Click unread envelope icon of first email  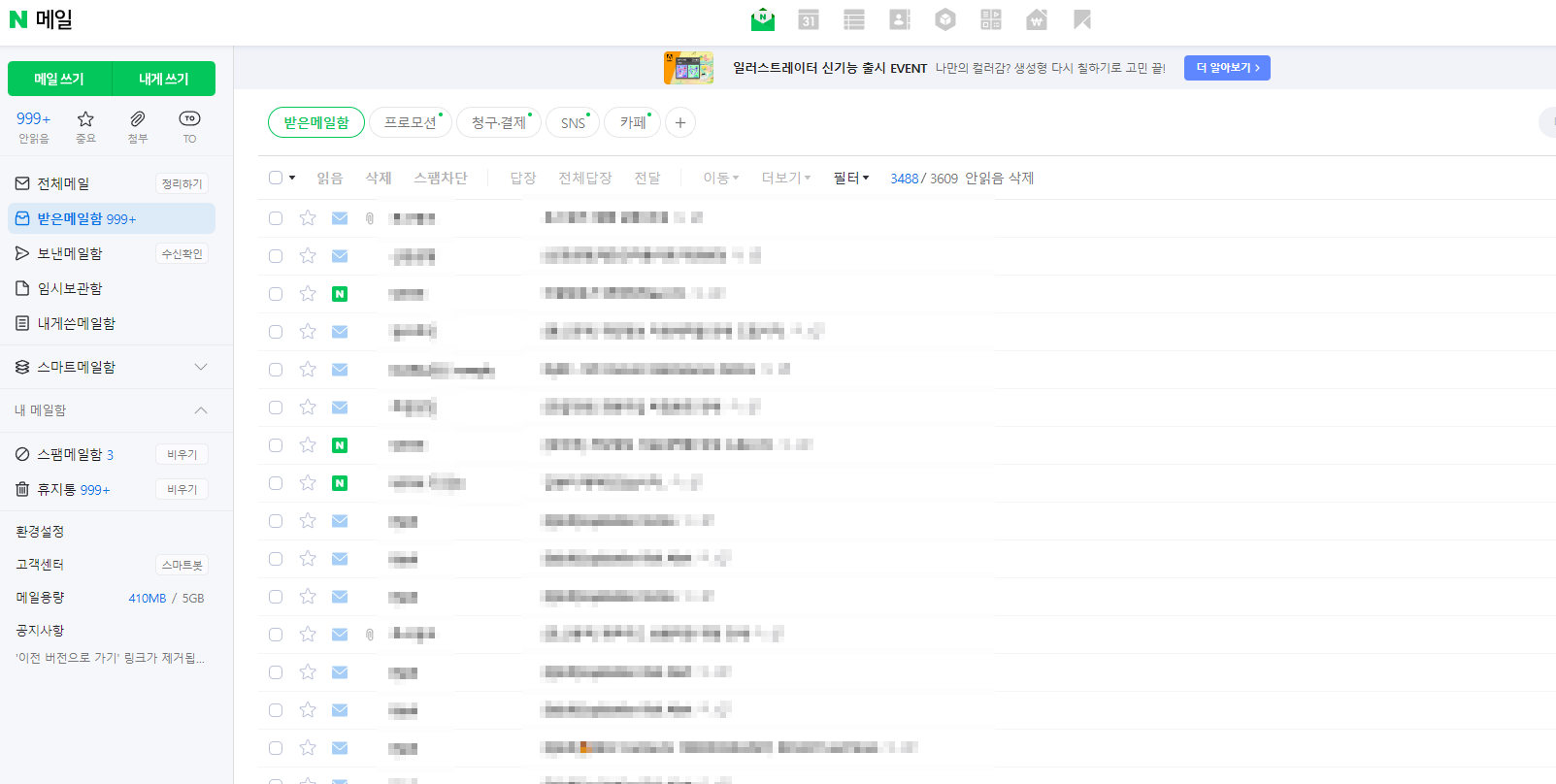(x=340, y=218)
